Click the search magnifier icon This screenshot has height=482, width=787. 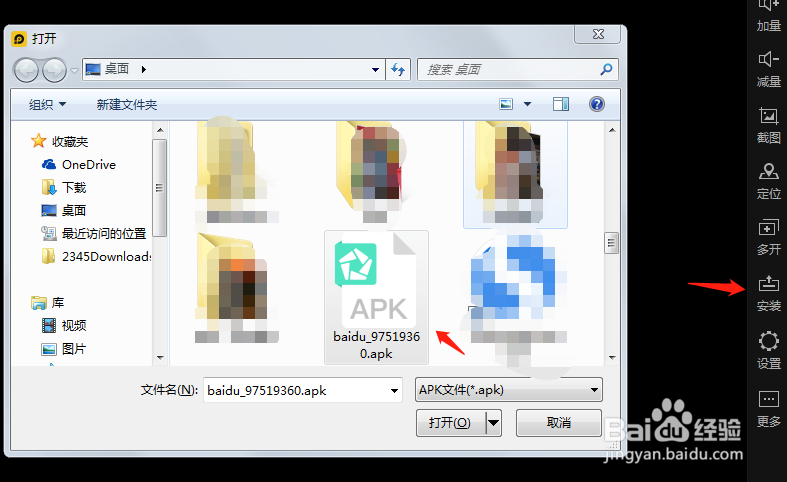pyautogui.click(x=606, y=69)
